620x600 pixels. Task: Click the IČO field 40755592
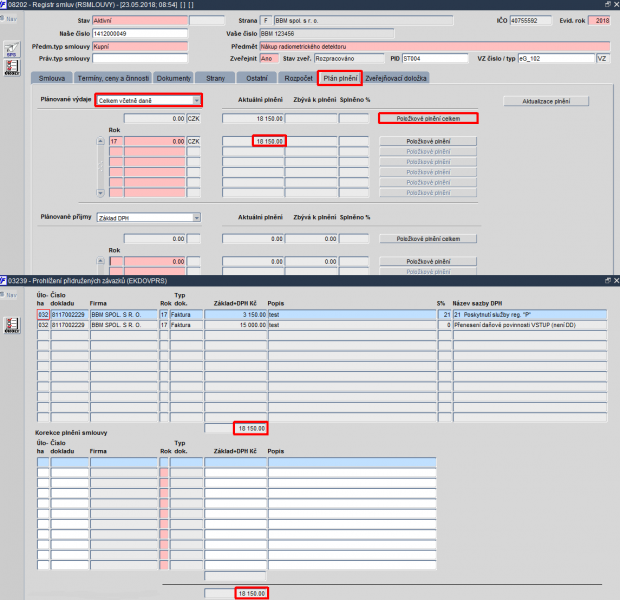[531, 21]
